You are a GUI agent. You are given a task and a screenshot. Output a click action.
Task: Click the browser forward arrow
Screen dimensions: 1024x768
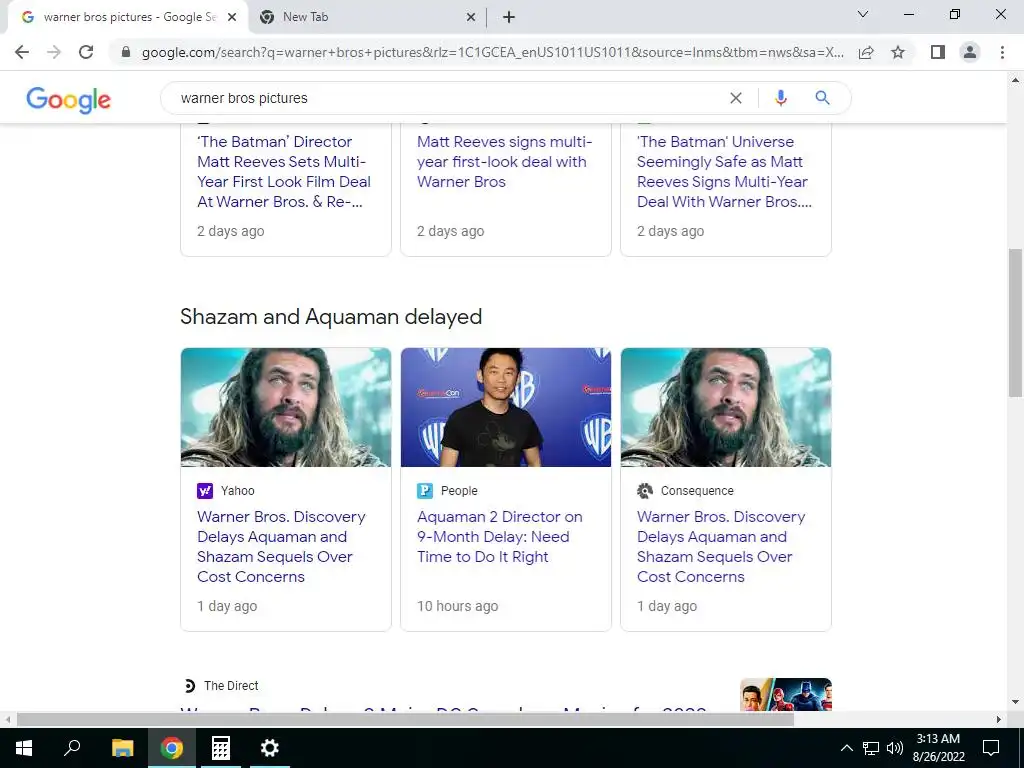54,52
